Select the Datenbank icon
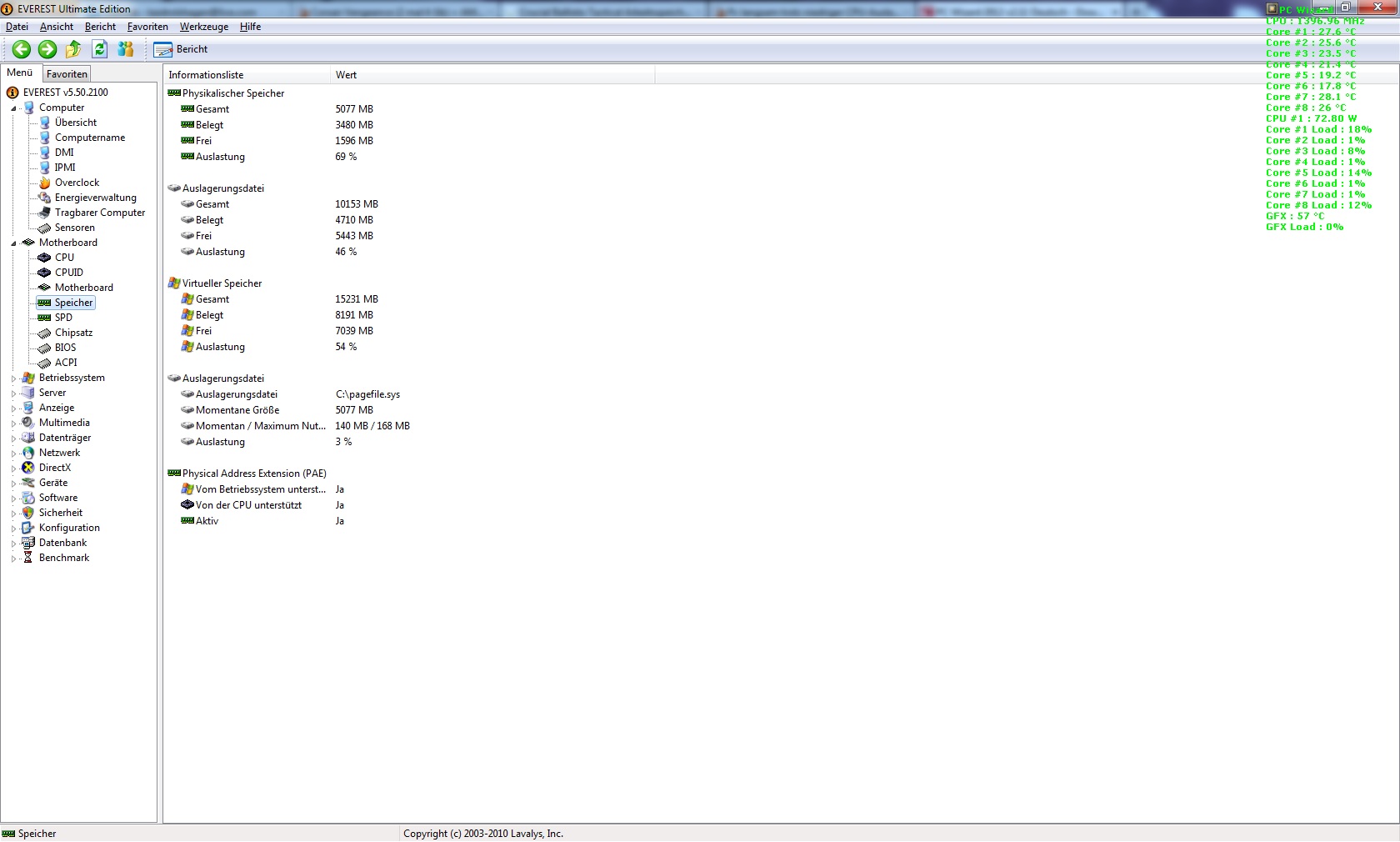The image size is (1400, 842). point(28,543)
